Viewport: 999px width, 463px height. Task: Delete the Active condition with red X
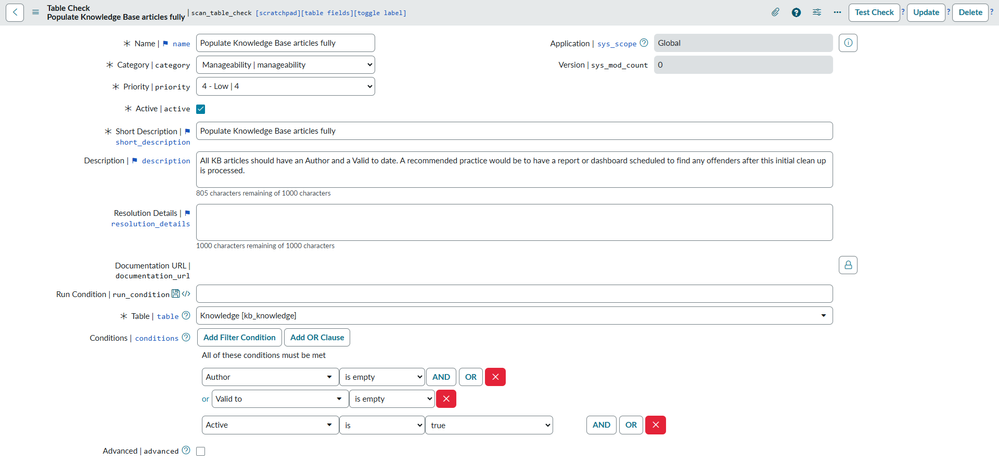point(656,425)
